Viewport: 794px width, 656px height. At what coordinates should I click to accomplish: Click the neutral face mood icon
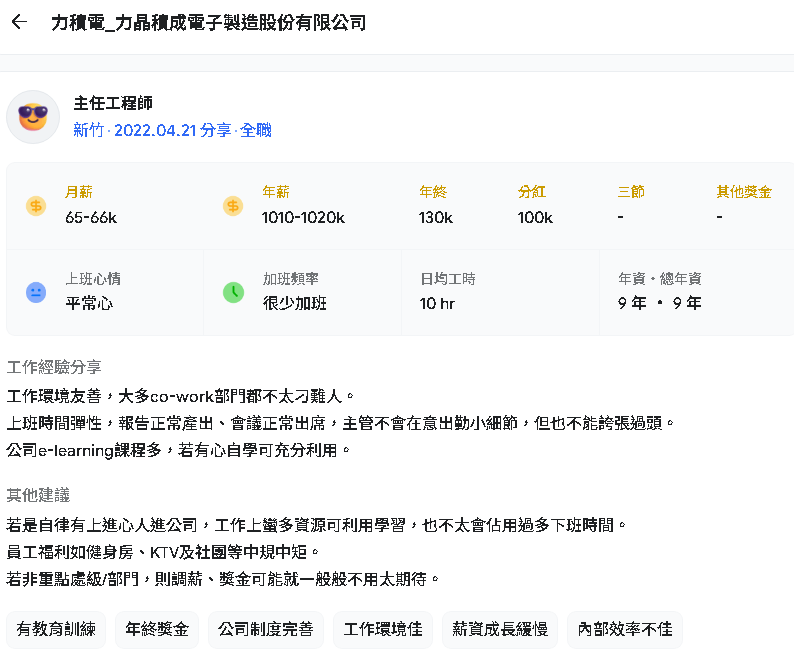36,292
